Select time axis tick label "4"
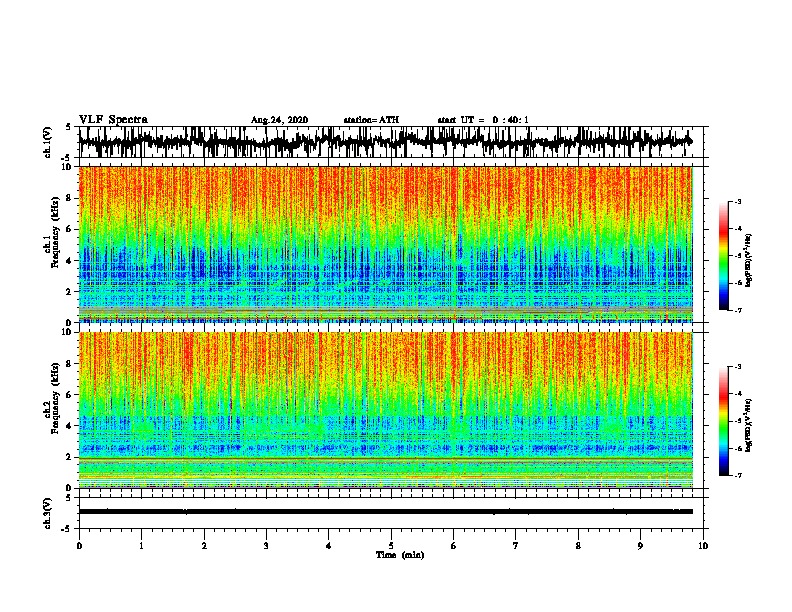792x612 pixels. tap(329, 546)
